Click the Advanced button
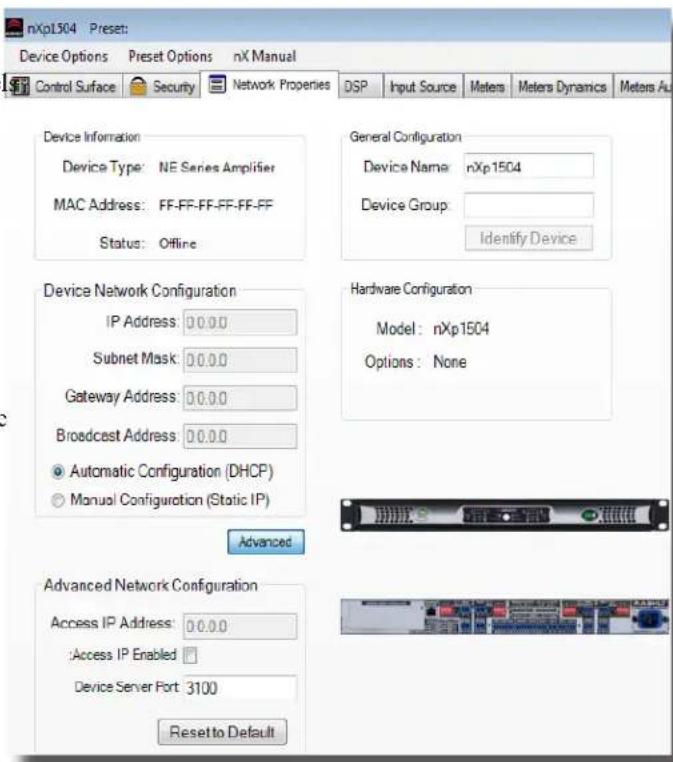This screenshot has width=673, height=762. 266,542
